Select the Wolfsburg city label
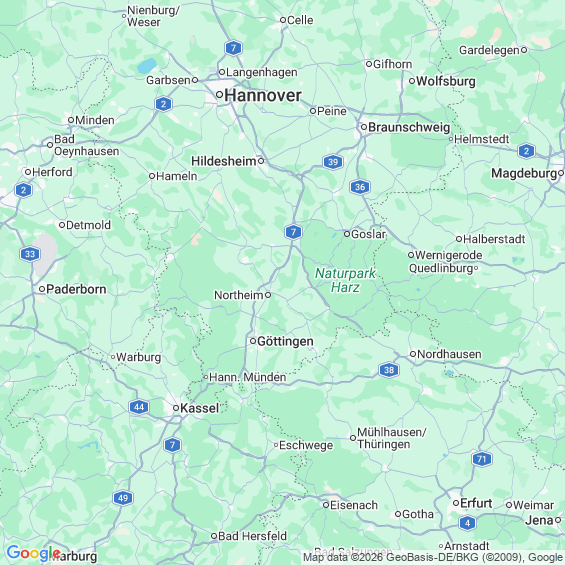Image resolution: width=565 pixels, height=565 pixels. coord(446,81)
